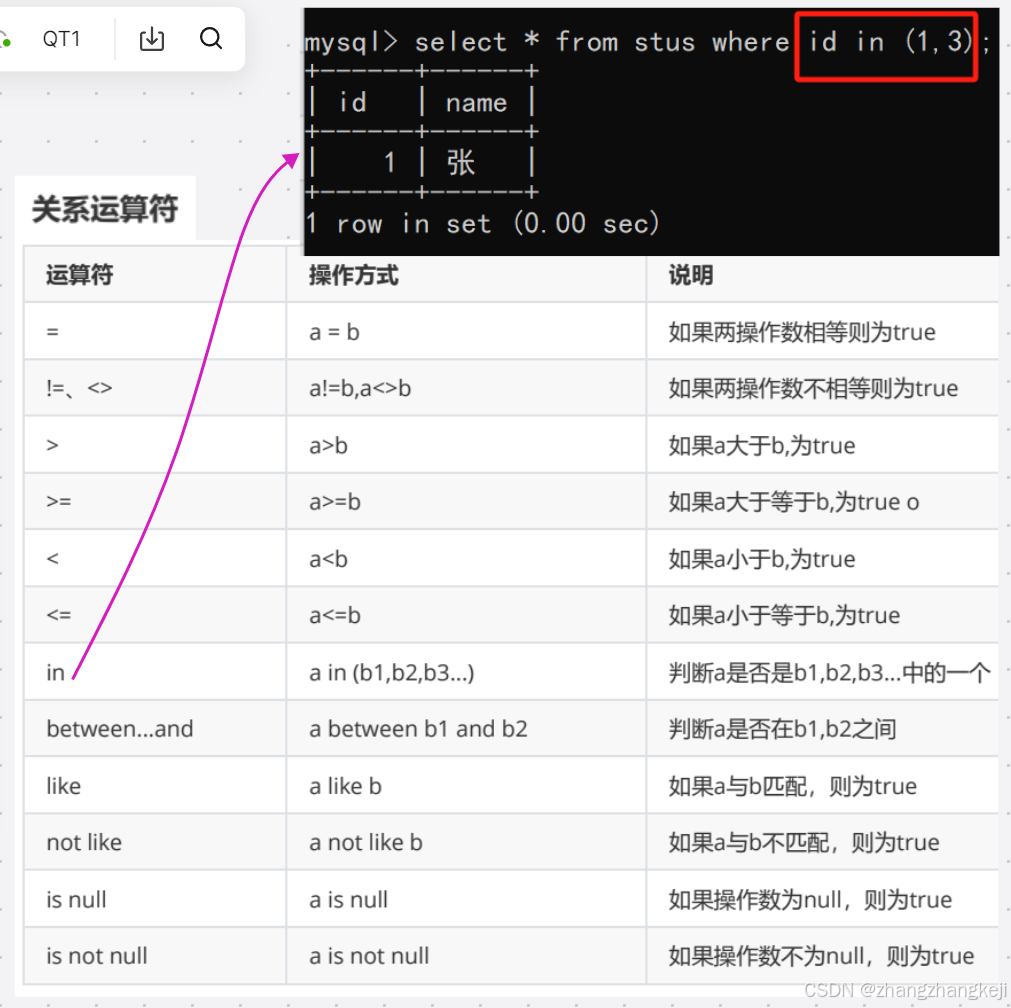Viewport: 1011px width, 1008px height.
Task: Select the 'not like' operator cell
Action: tap(155, 842)
